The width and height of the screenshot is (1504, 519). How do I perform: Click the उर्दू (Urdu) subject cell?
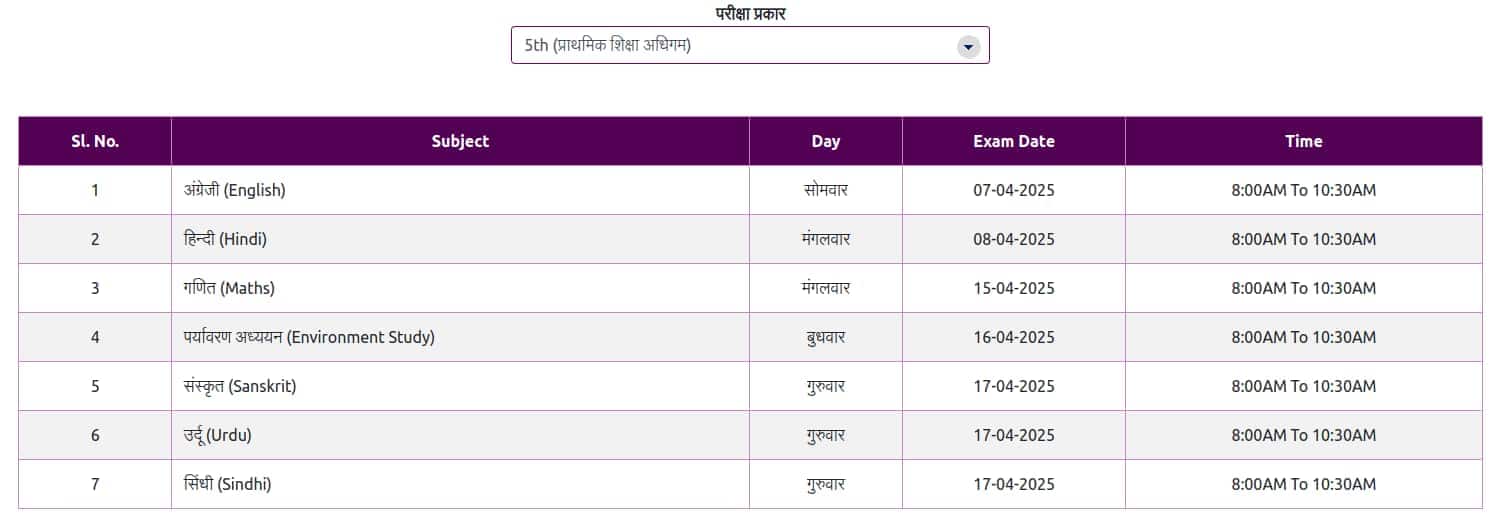(460, 435)
